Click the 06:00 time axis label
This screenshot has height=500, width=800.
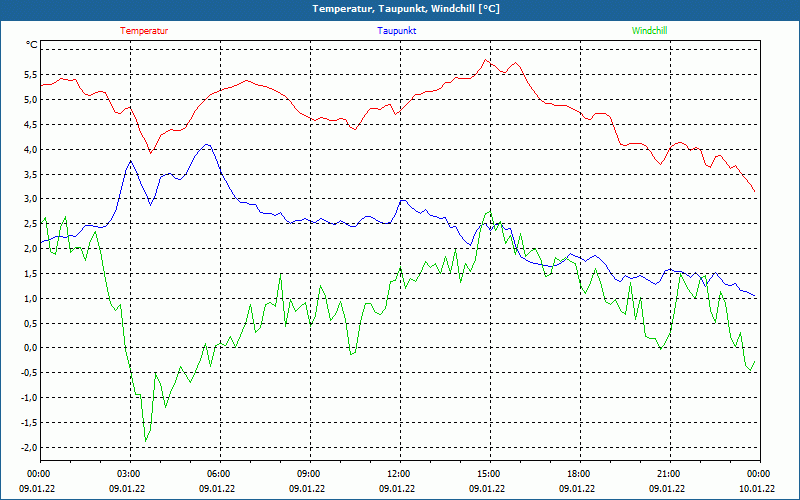click(x=219, y=474)
